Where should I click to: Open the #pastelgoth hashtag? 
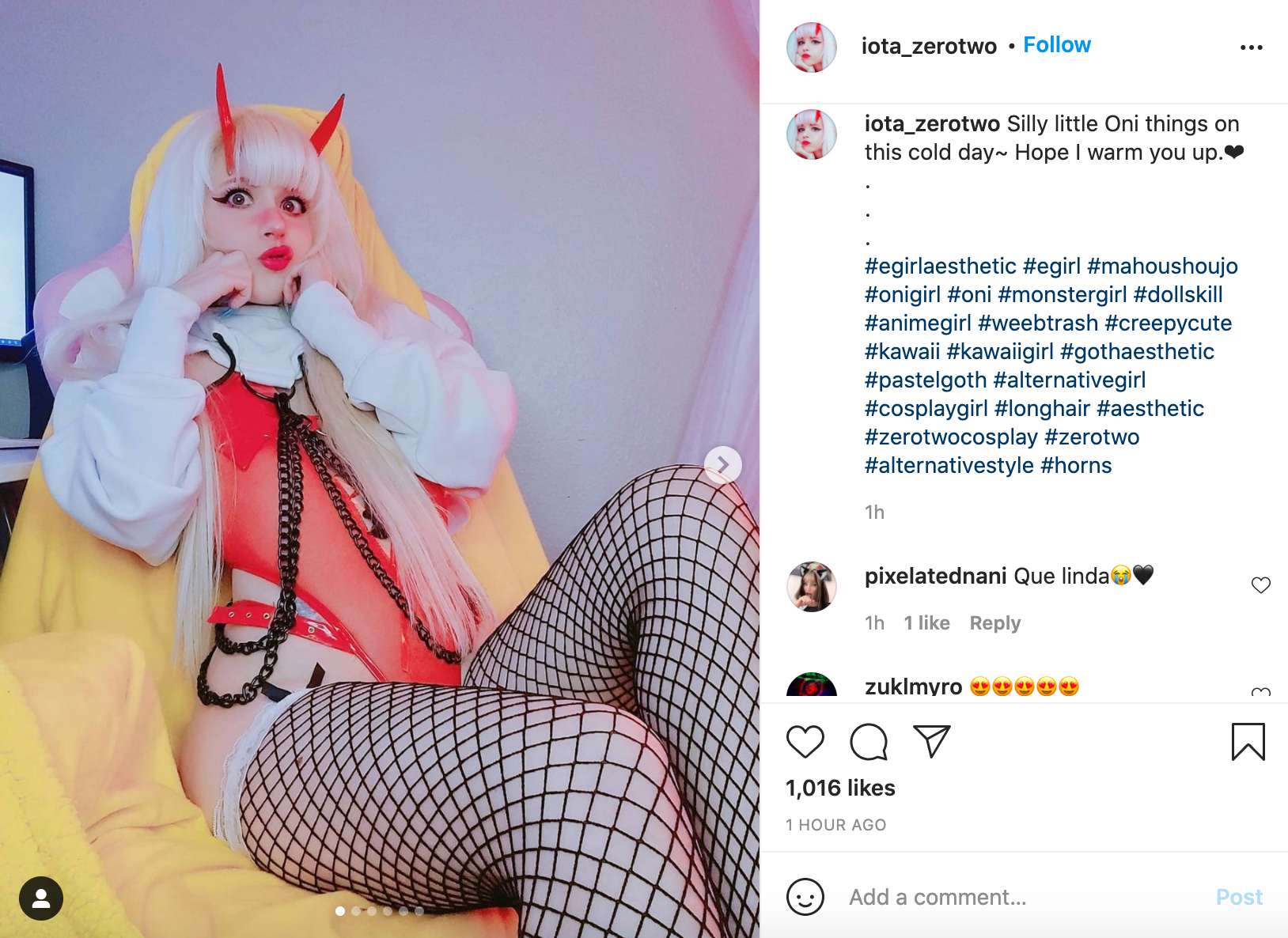coord(926,380)
